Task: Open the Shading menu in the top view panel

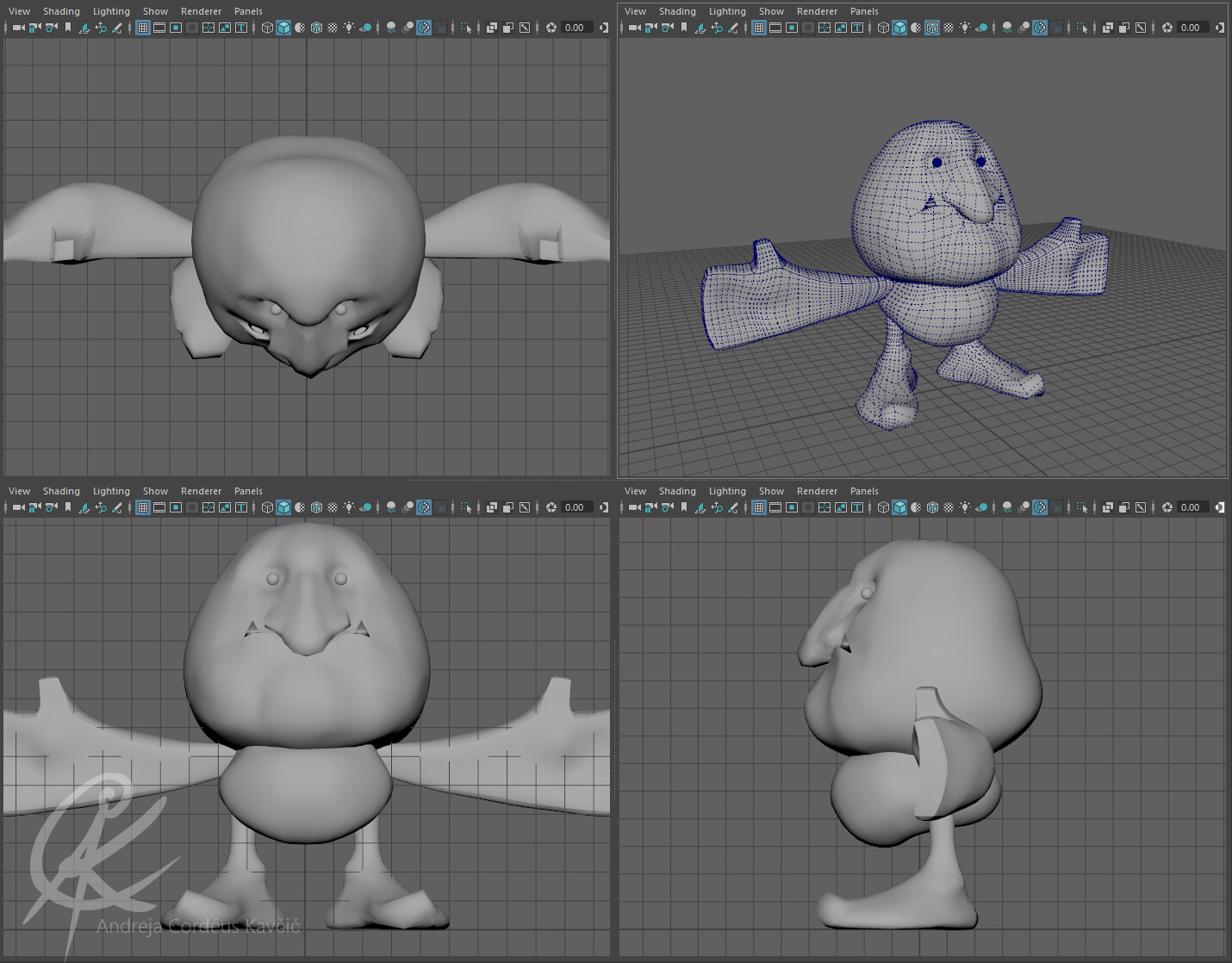Action: click(x=61, y=11)
